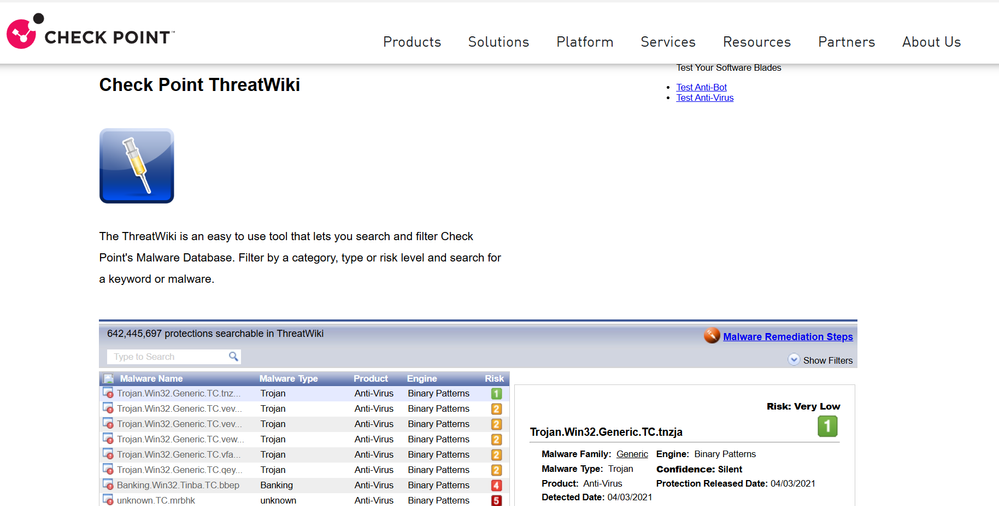Viewport: 999px width, 506px height.
Task: Click the large green risk badge in details panel
Action: (828, 426)
